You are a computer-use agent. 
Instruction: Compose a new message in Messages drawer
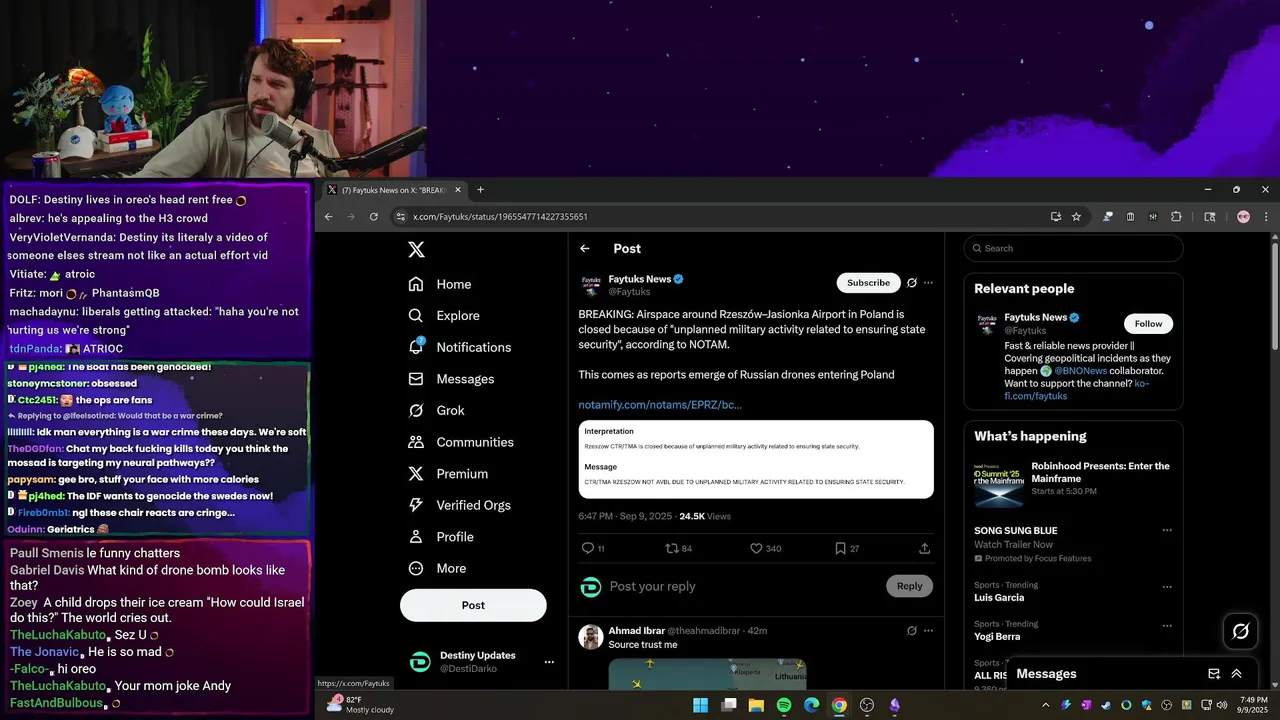1214,674
